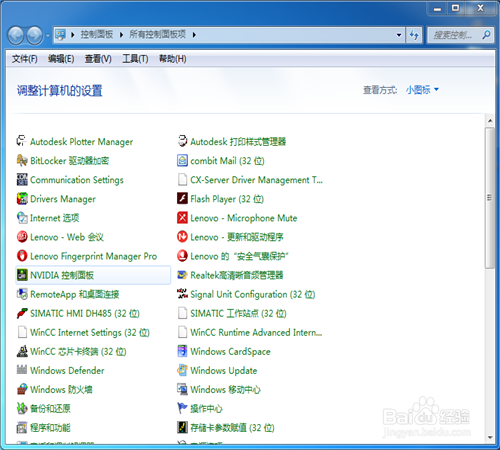Open the recent pages arrow beside Forward
Viewport: 500px width, 450px height.
48,35
